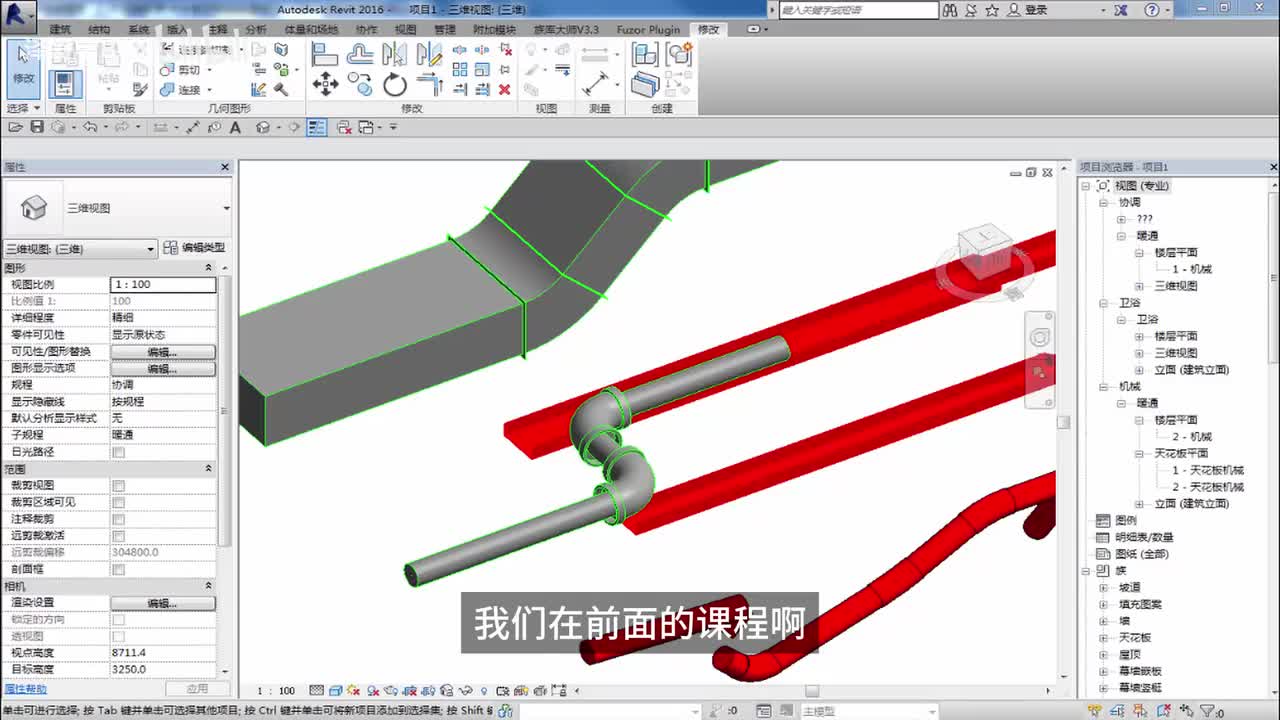The height and width of the screenshot is (720, 1280).
Task: Click the view scale 1 : 100 in view control bar
Action: pos(276,691)
